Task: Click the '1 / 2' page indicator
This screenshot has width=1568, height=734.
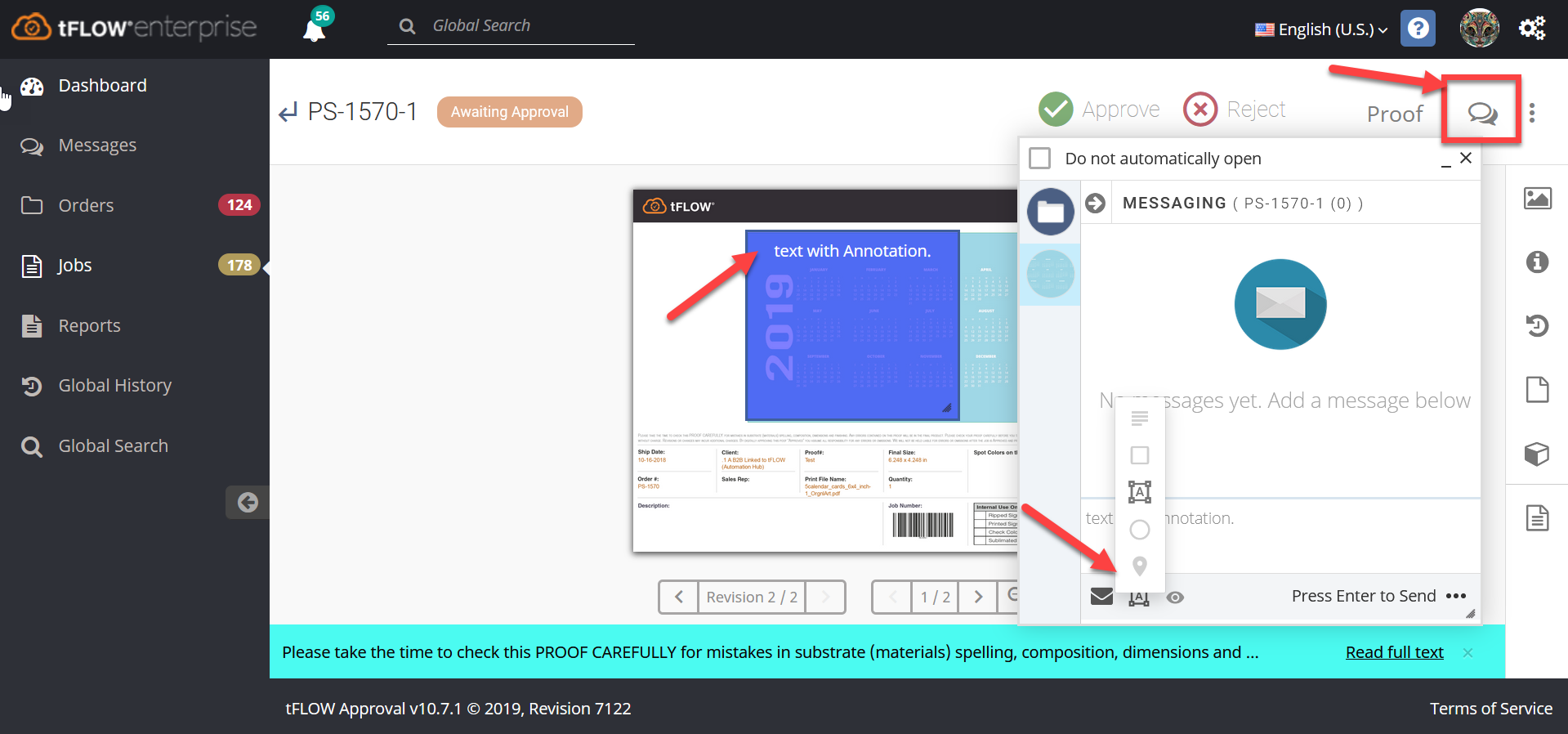Action: [x=935, y=597]
